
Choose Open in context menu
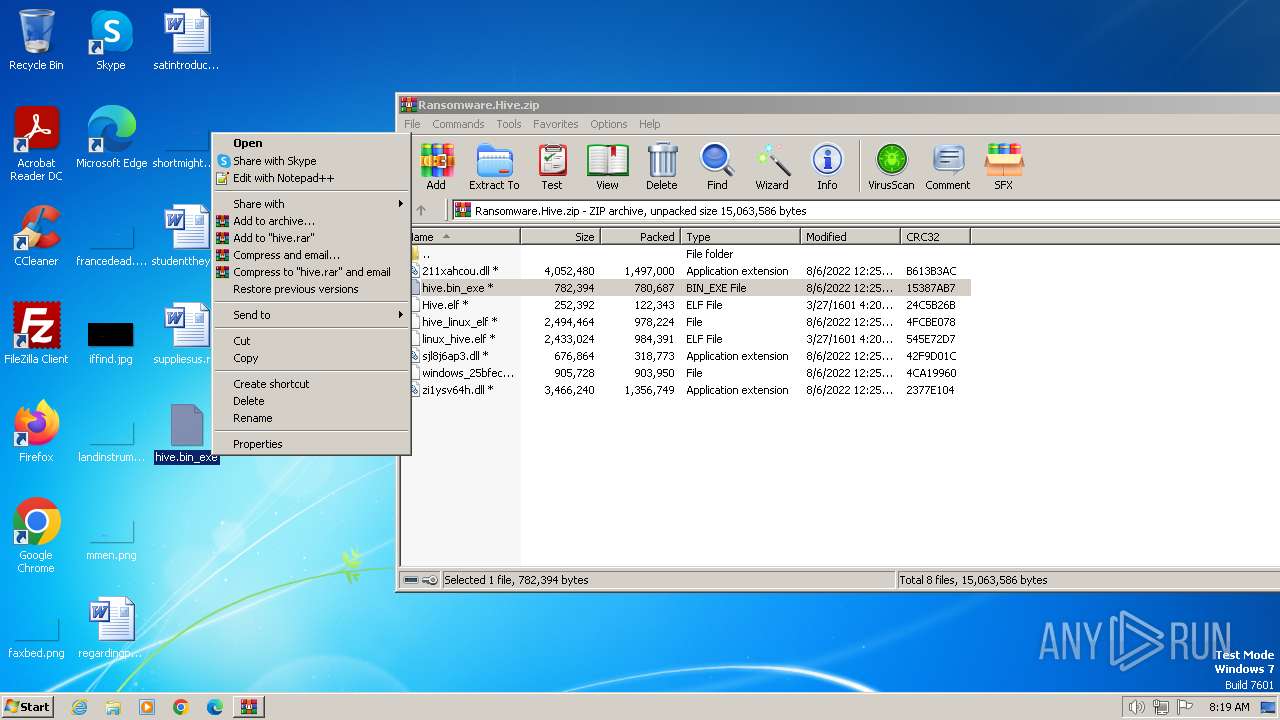click(x=311, y=143)
